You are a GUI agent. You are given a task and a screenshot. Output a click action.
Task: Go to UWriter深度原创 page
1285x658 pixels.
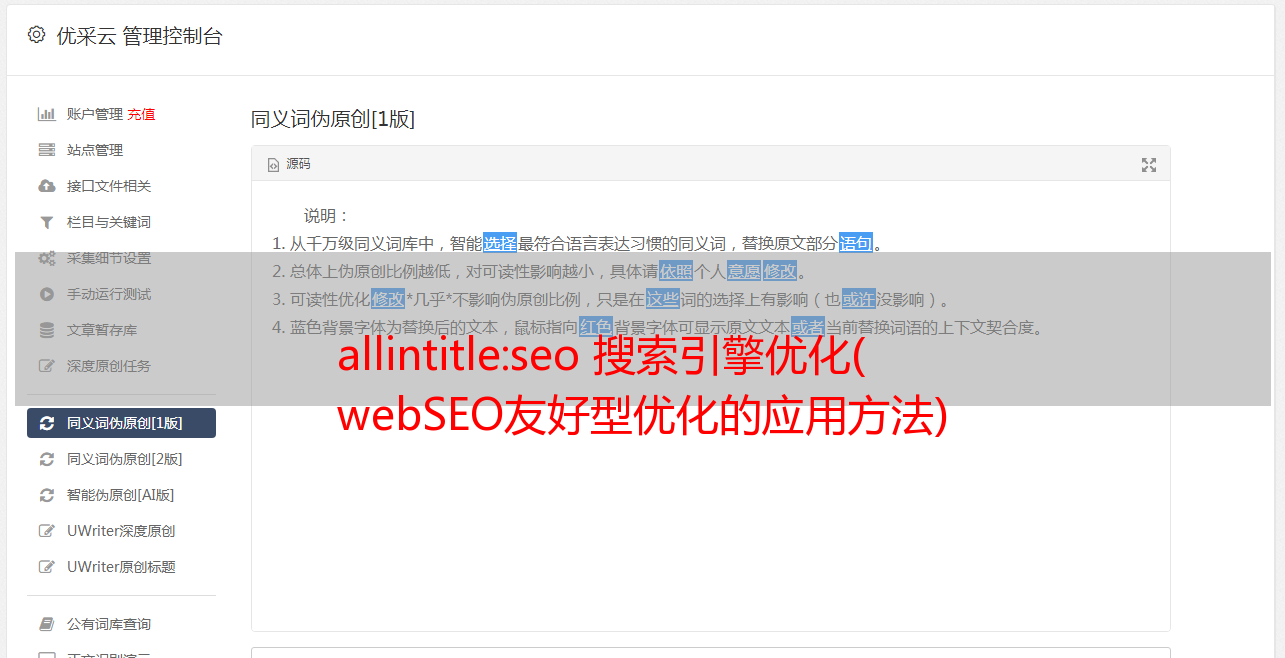(121, 531)
